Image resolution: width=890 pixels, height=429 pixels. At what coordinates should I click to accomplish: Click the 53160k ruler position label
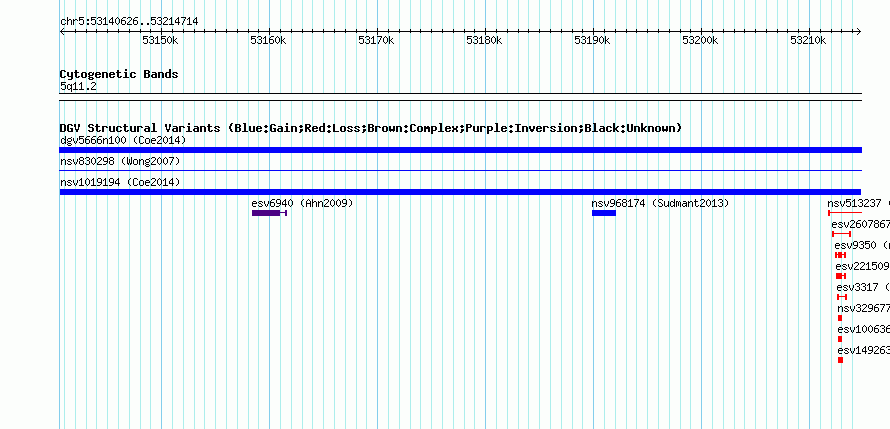click(268, 40)
